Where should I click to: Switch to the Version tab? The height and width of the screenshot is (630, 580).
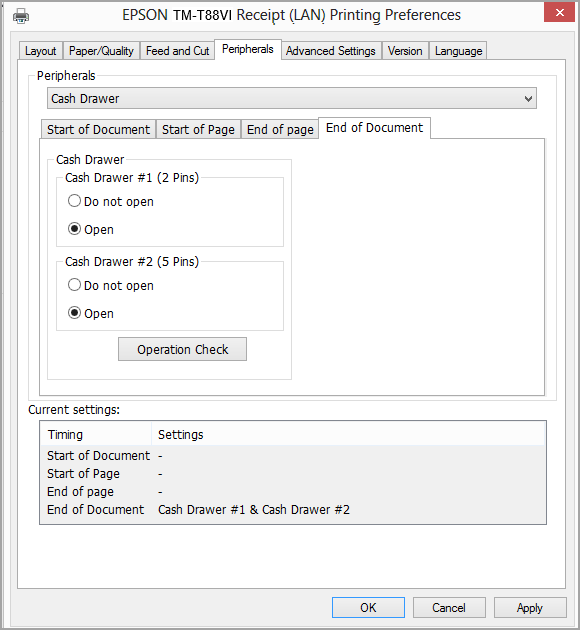[405, 51]
